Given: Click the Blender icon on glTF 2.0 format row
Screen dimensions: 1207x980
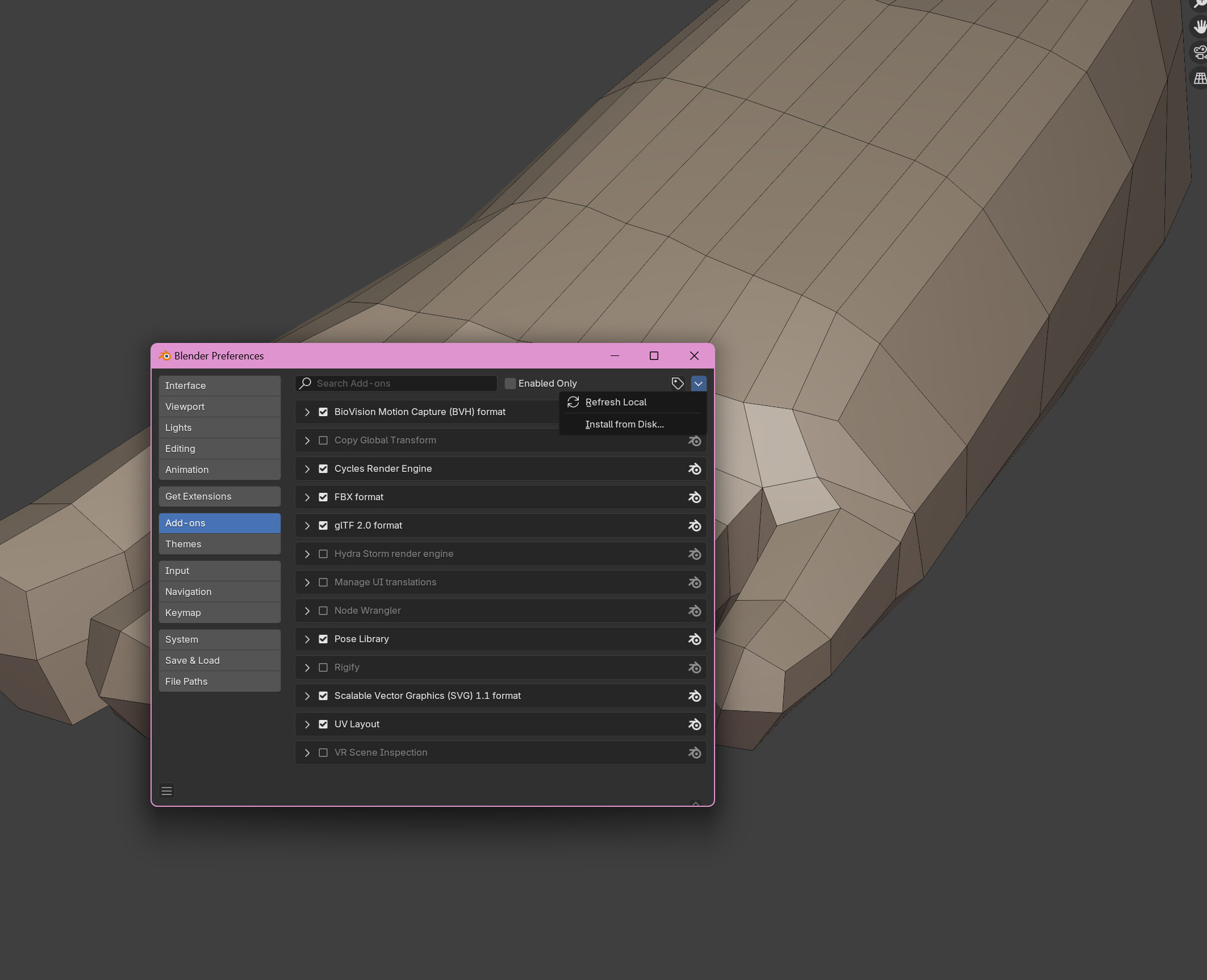Looking at the screenshot, I should [695, 526].
